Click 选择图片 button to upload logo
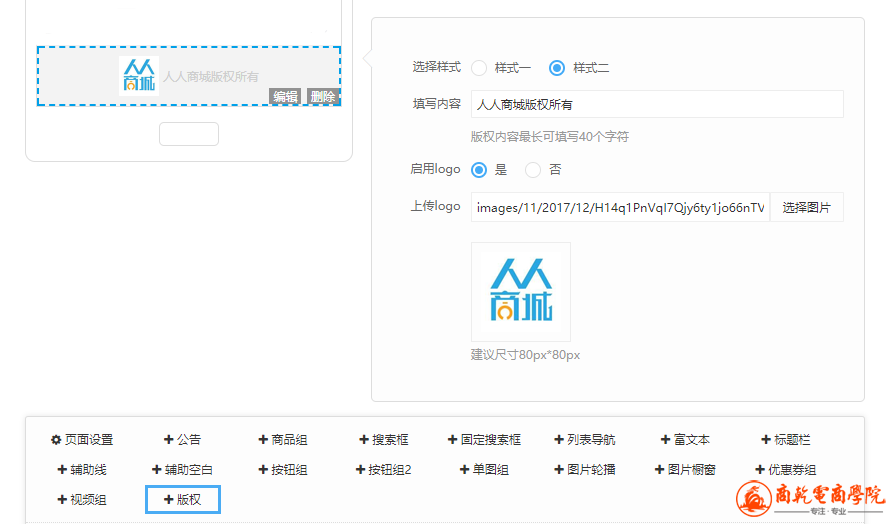The image size is (891, 524). point(806,208)
